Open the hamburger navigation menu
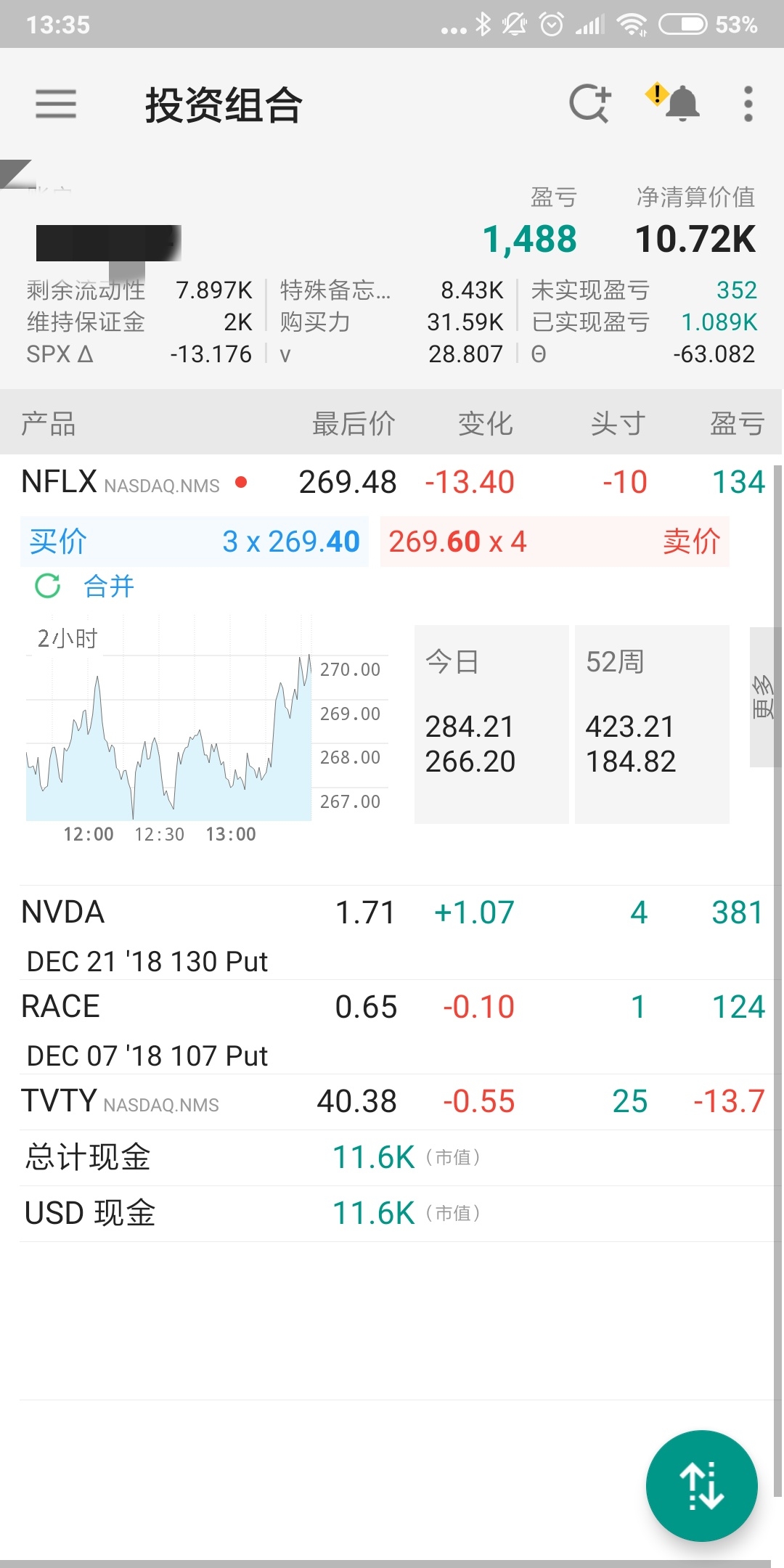 coord(56,104)
